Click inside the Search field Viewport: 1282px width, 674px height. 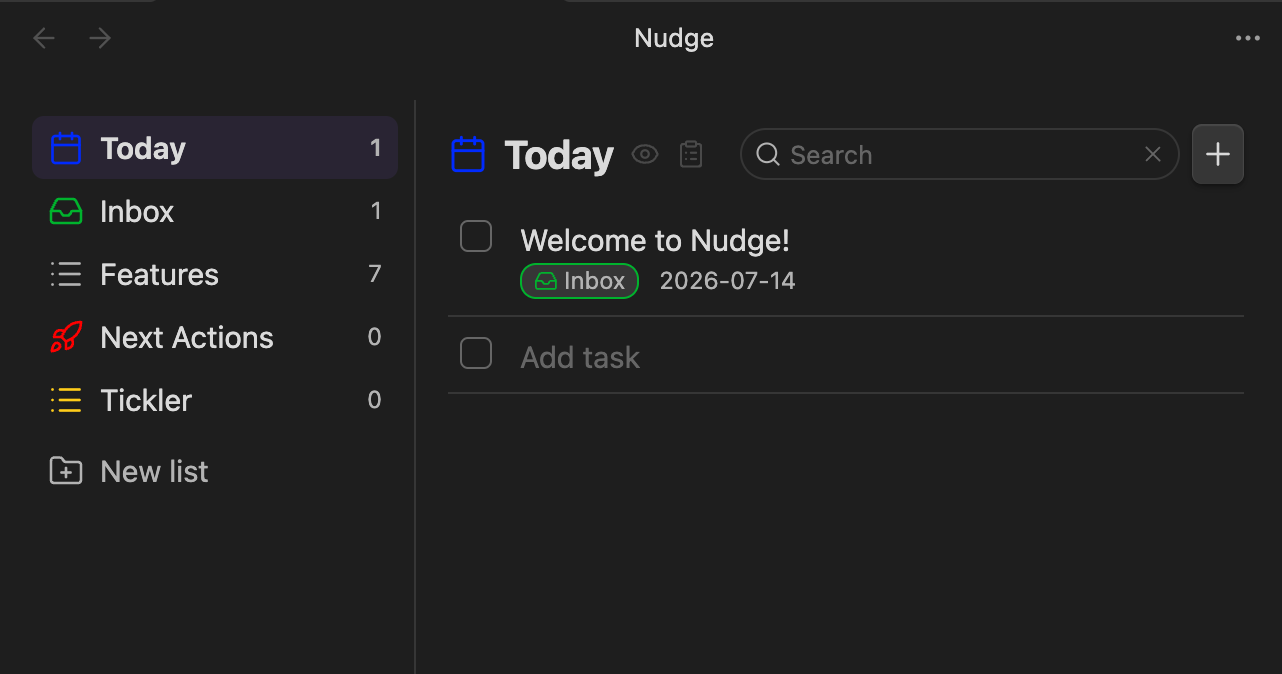960,154
